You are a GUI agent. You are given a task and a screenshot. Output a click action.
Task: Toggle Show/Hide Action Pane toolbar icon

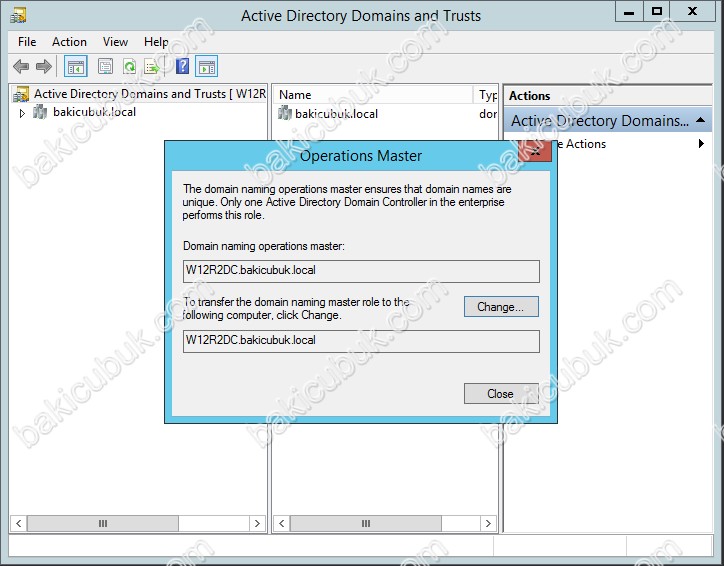click(x=207, y=67)
